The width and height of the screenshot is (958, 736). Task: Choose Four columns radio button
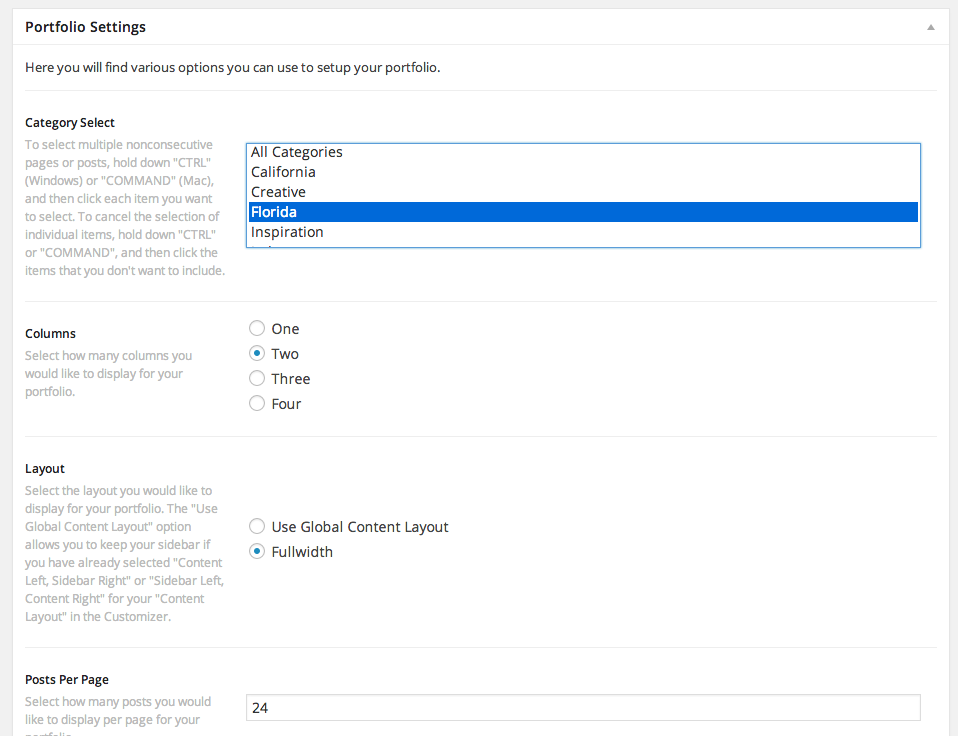[x=257, y=404]
